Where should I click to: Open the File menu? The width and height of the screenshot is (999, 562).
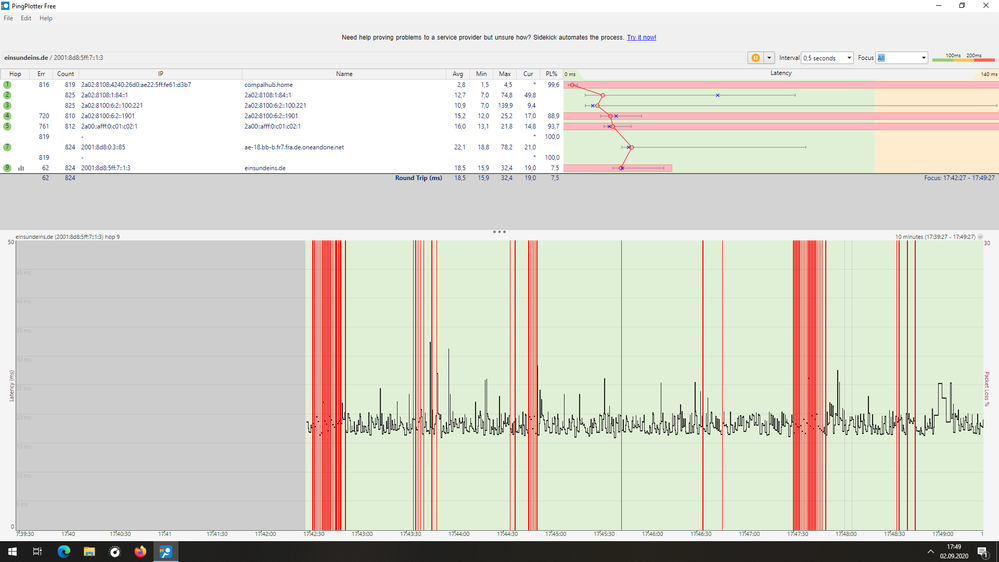9,18
